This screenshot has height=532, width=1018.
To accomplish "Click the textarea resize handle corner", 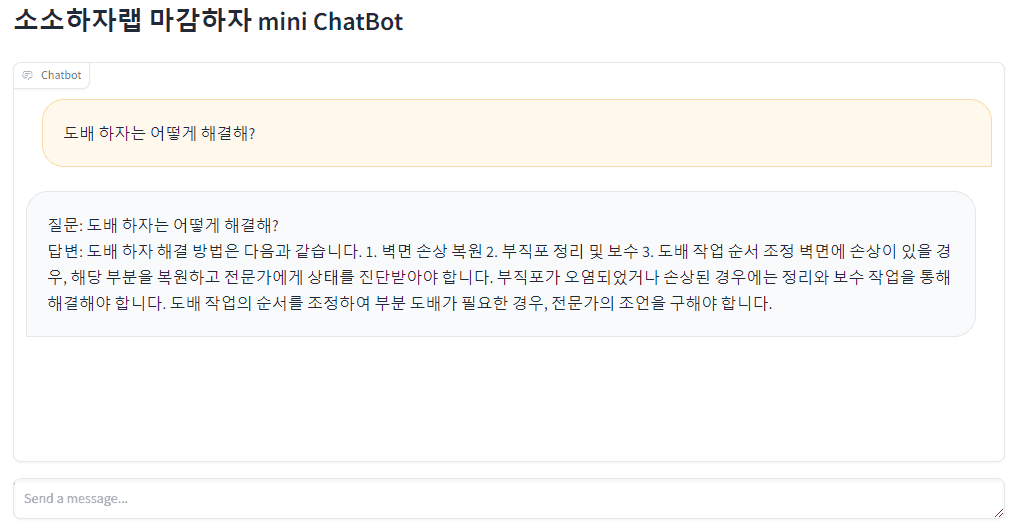I will pos(999,513).
